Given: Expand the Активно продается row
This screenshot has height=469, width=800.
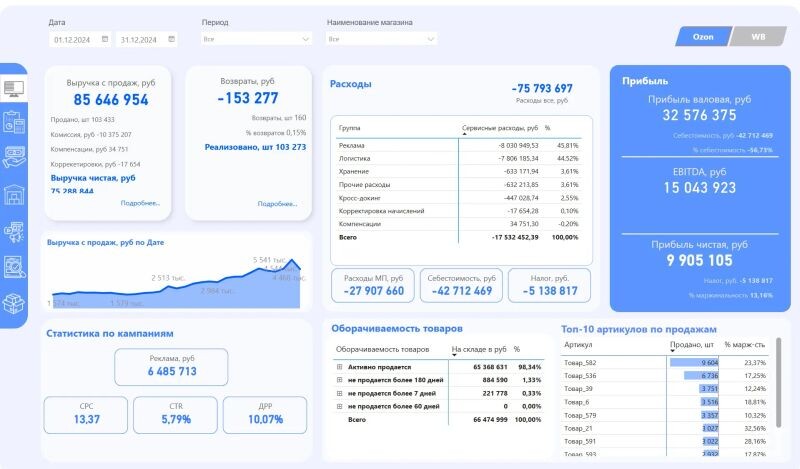Looking at the screenshot, I should (340, 367).
